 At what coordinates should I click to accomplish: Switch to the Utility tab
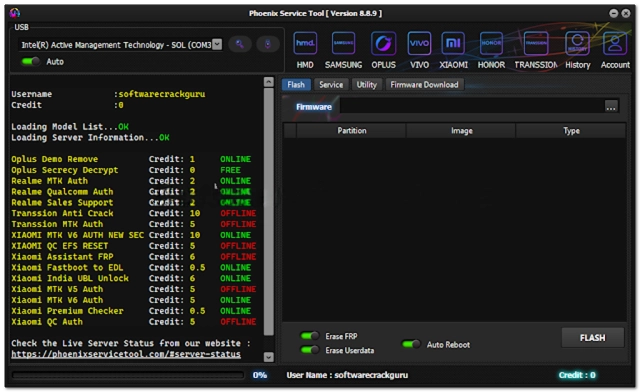pyautogui.click(x=367, y=85)
